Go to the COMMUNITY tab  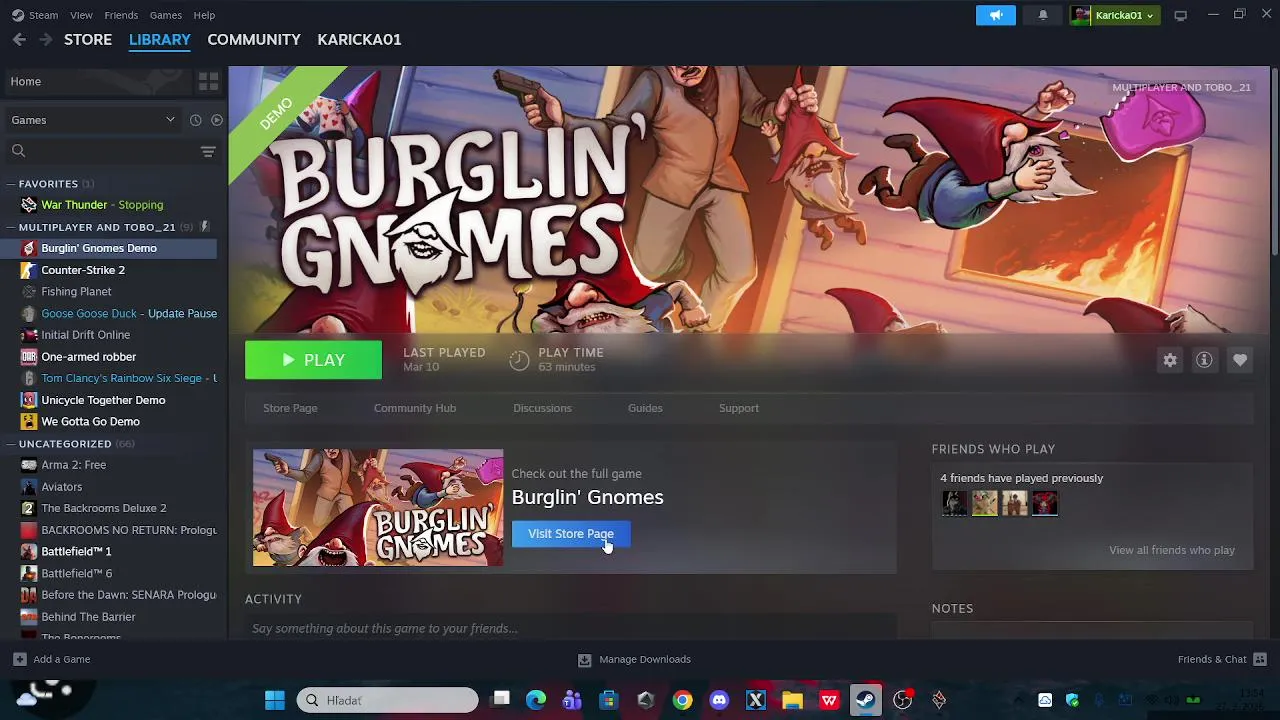coord(254,39)
